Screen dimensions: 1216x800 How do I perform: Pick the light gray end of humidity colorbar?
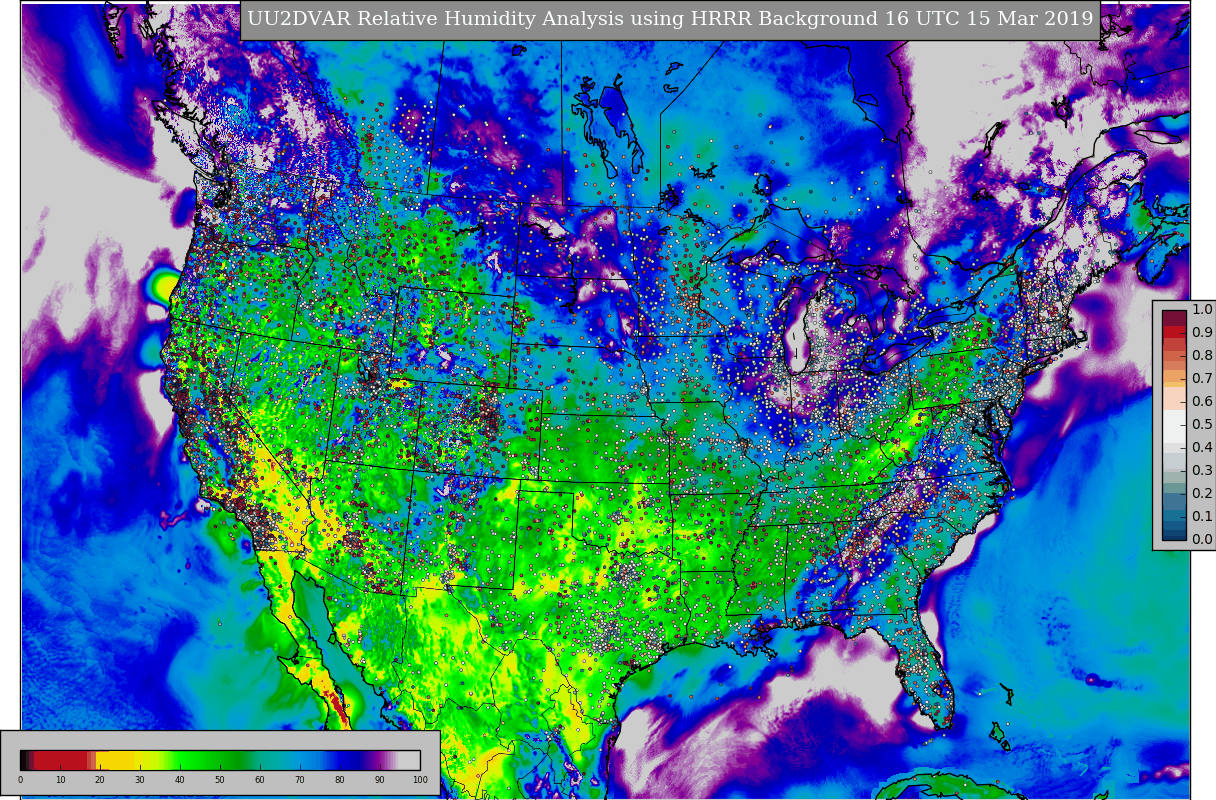(x=410, y=760)
